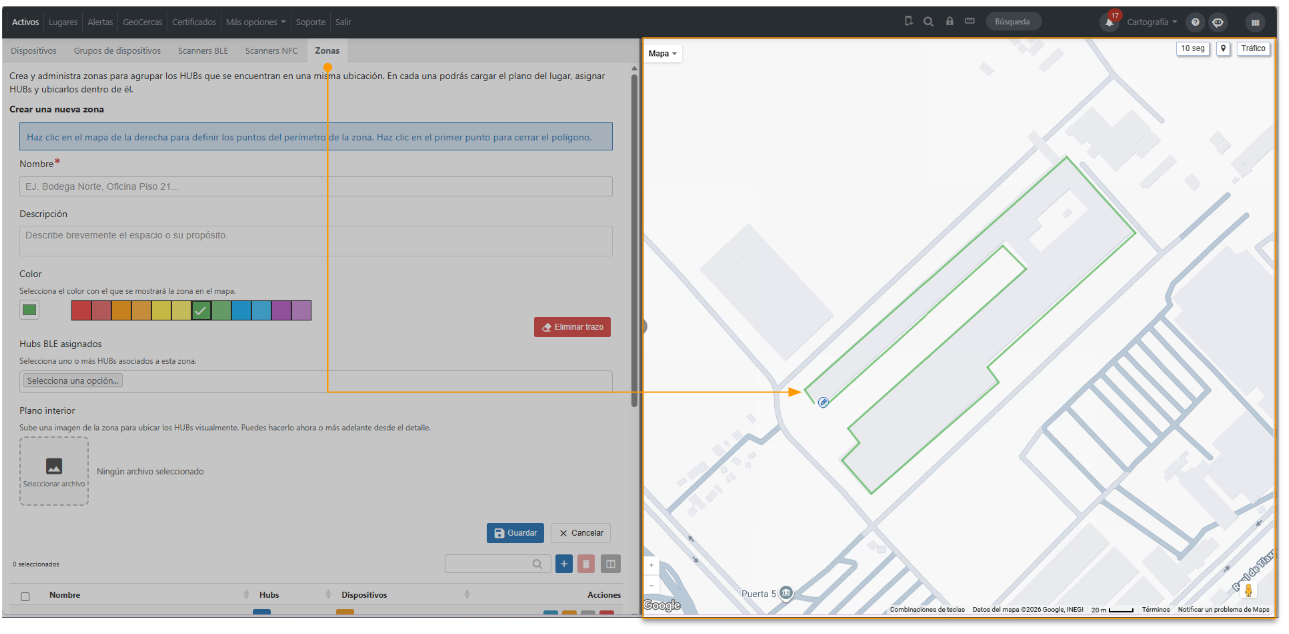
Task: Click the Puerta 5 map marker
Action: tap(786, 593)
